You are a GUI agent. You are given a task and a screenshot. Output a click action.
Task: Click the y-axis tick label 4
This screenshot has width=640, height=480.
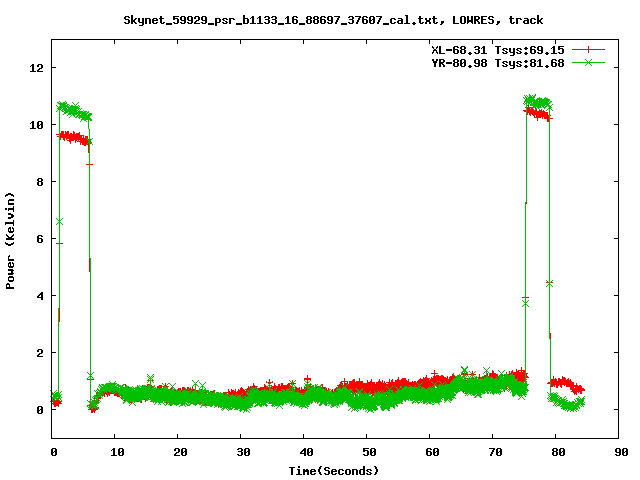40,296
